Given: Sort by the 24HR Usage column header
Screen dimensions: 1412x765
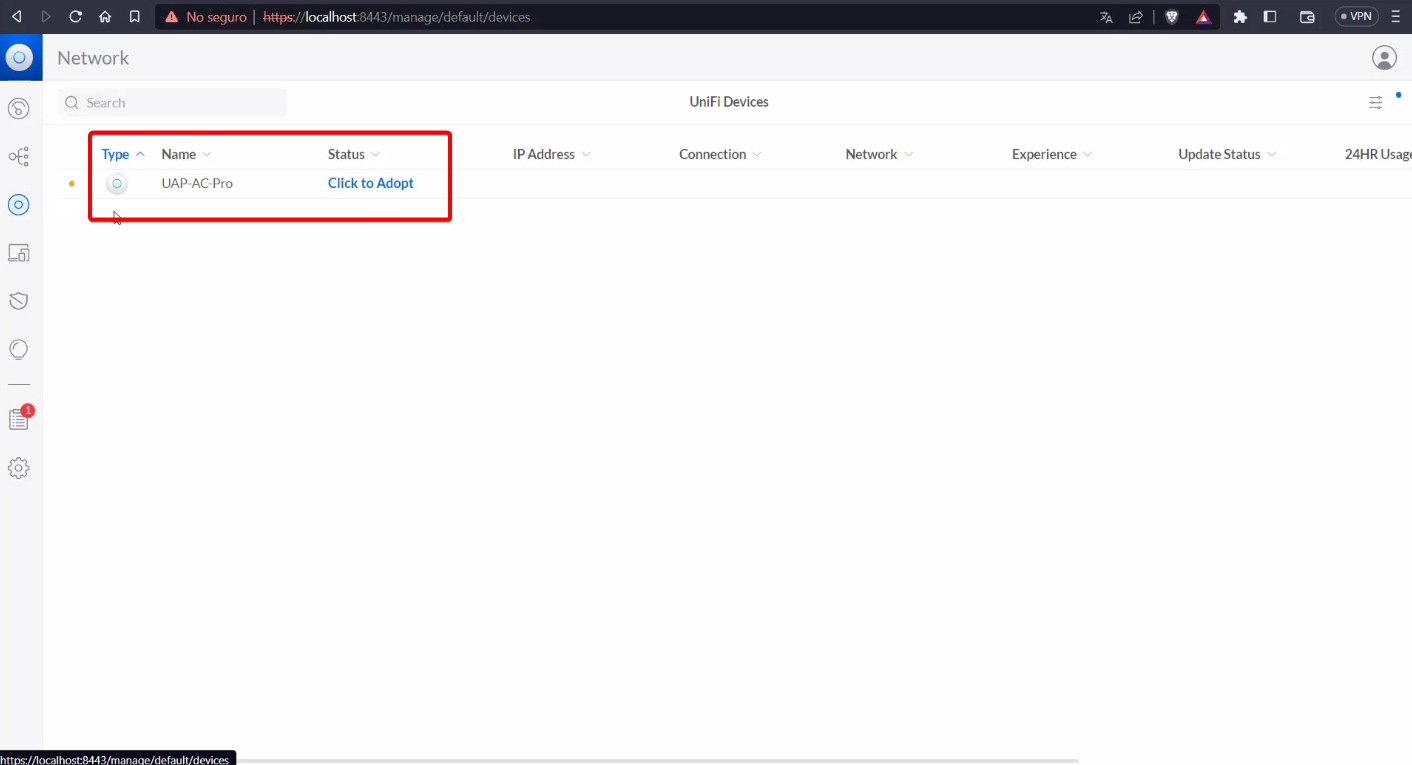Looking at the screenshot, I should point(1378,154).
